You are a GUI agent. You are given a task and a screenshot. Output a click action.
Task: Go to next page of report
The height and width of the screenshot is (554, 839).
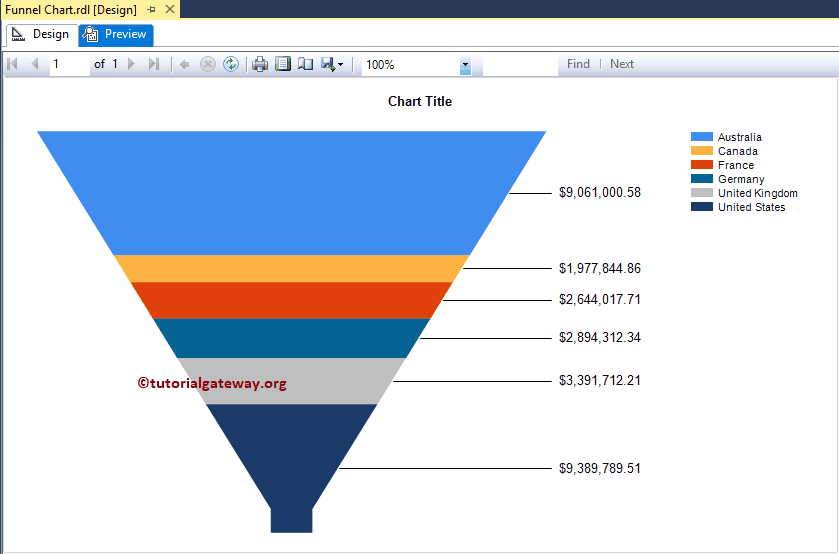pyautogui.click(x=131, y=64)
